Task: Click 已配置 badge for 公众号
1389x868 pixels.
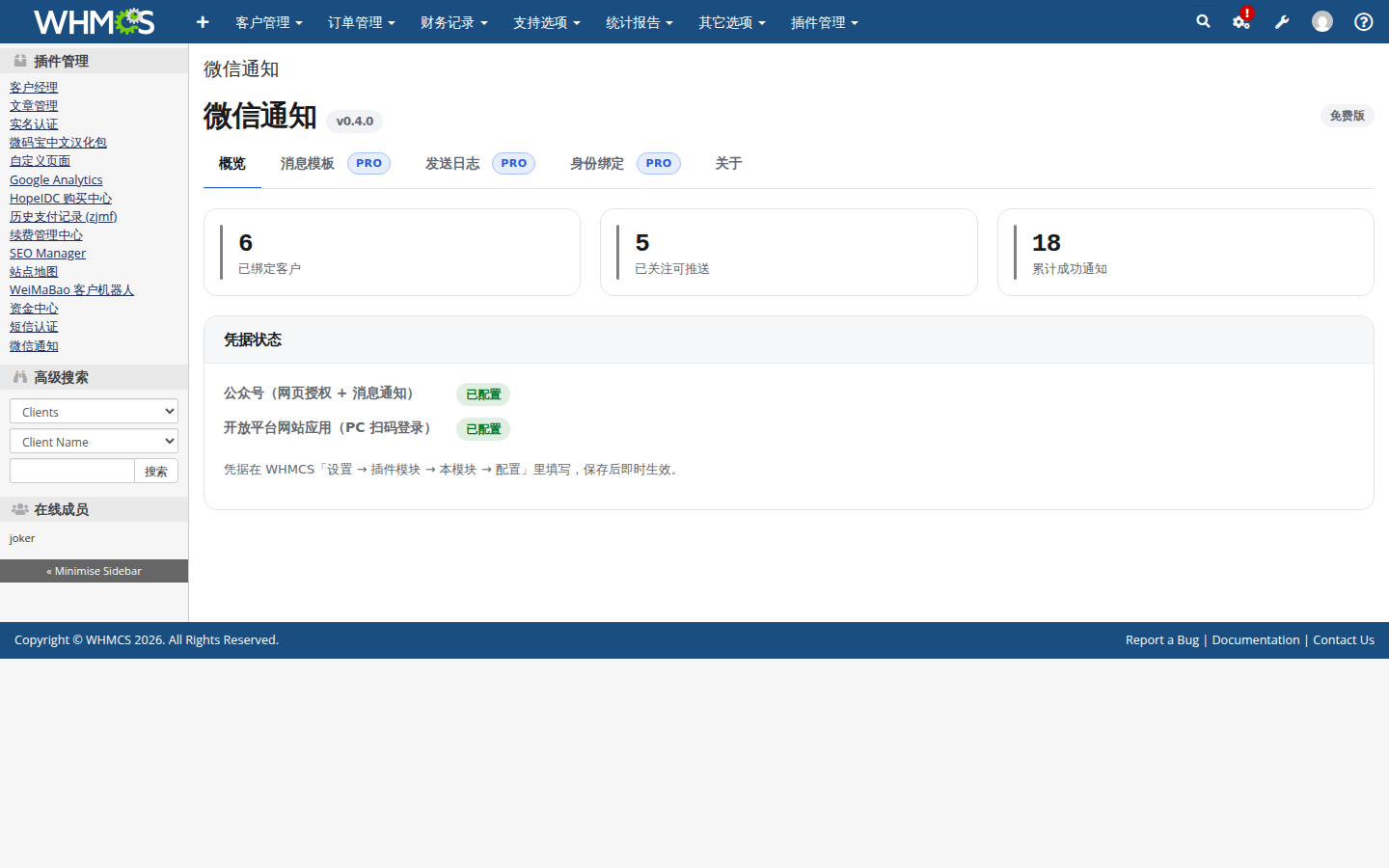Action: click(x=483, y=394)
